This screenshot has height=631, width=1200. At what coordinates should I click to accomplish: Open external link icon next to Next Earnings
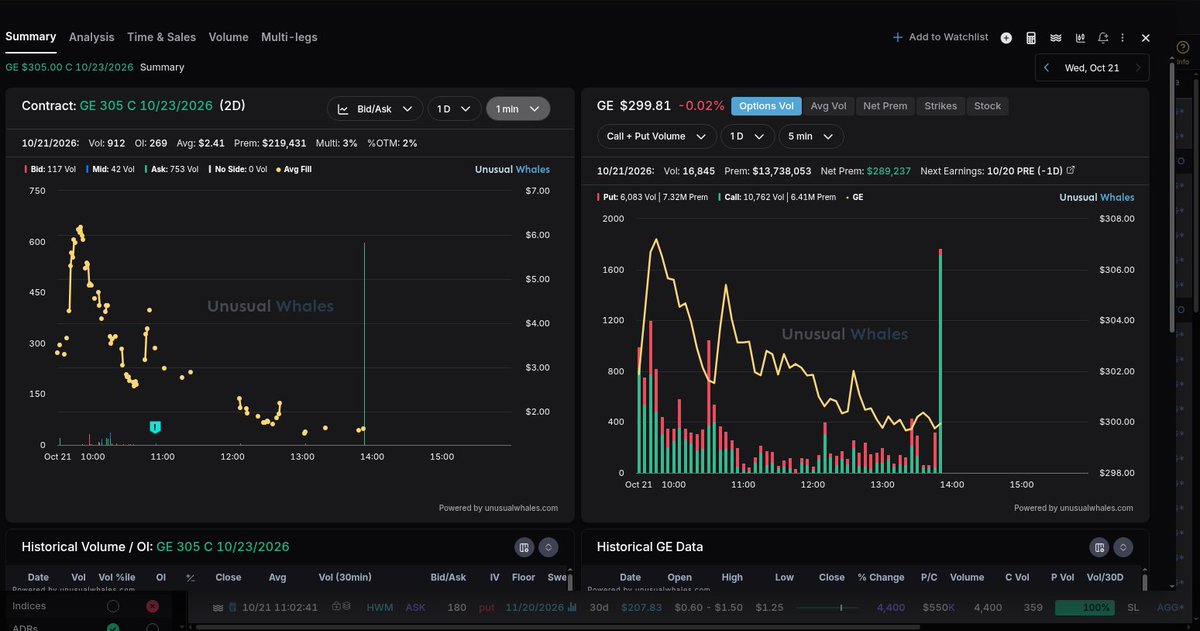[x=1071, y=171]
